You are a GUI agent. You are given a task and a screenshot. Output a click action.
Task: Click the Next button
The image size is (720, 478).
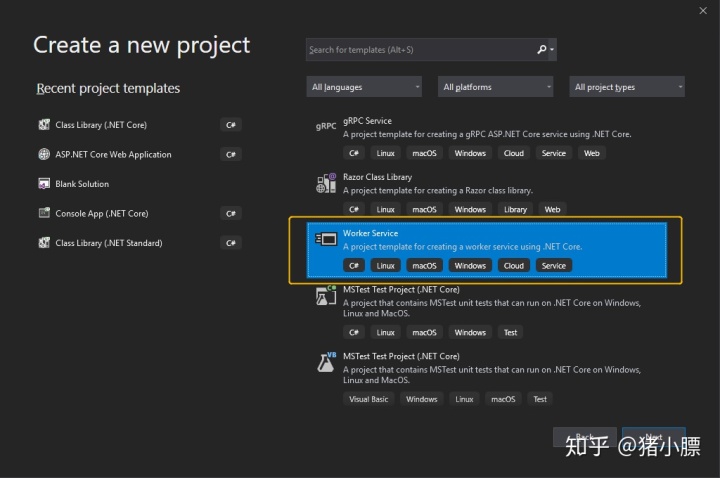tap(654, 437)
